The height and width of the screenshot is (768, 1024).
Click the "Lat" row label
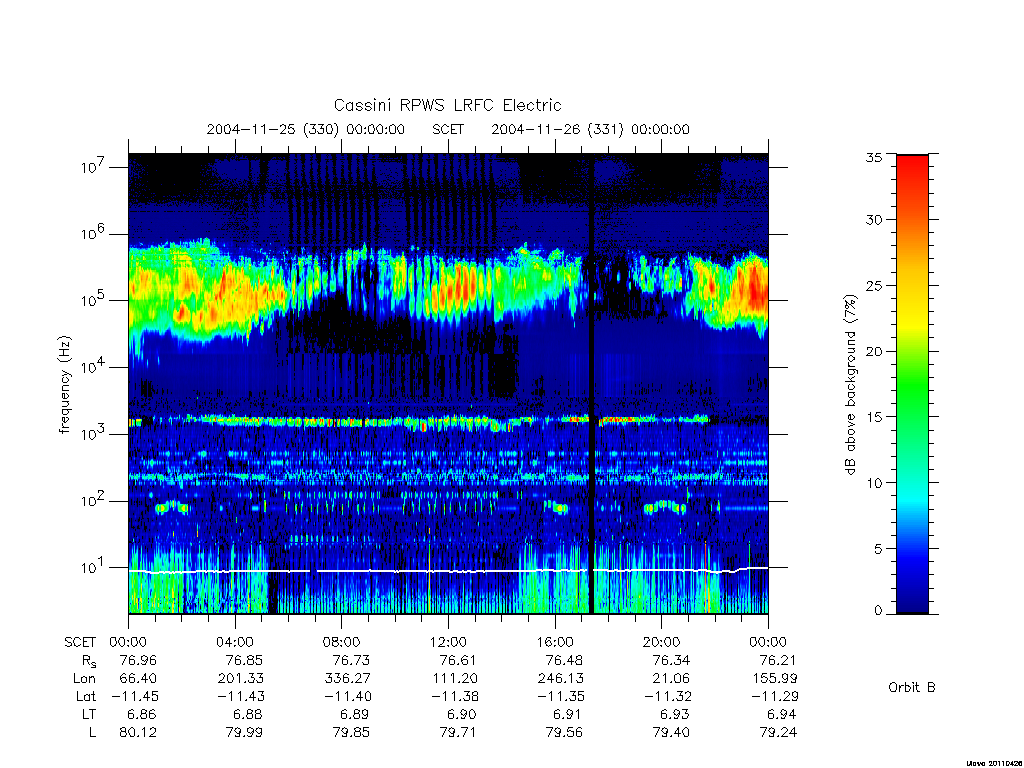tap(86, 697)
